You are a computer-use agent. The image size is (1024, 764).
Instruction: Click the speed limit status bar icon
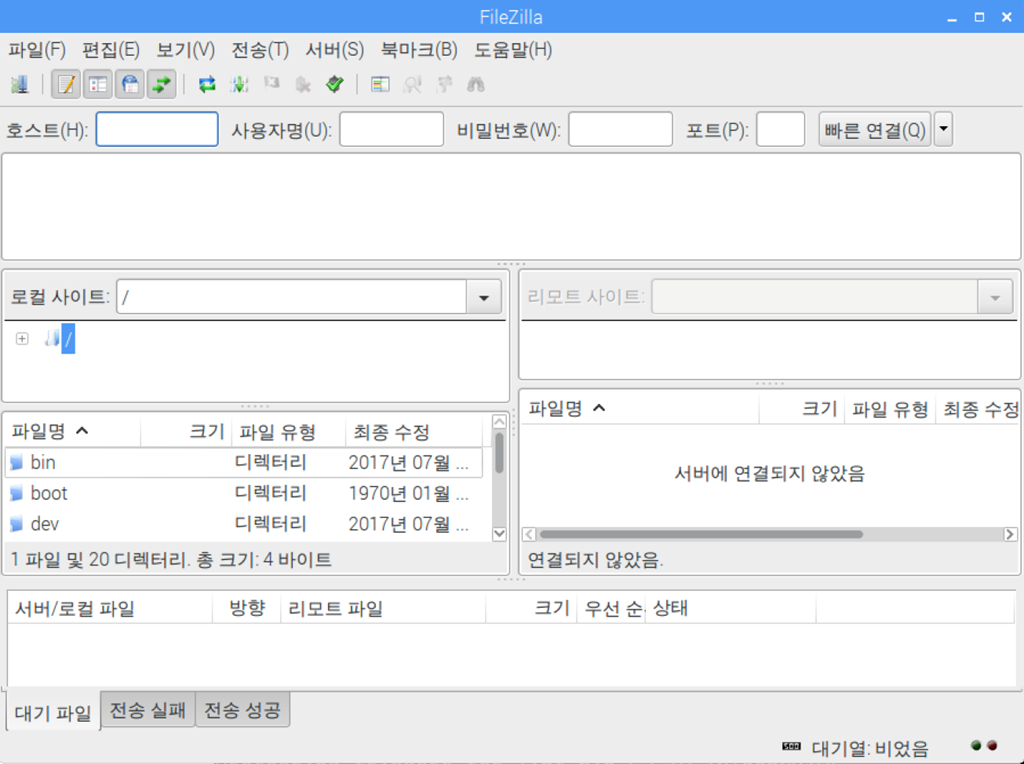click(791, 746)
